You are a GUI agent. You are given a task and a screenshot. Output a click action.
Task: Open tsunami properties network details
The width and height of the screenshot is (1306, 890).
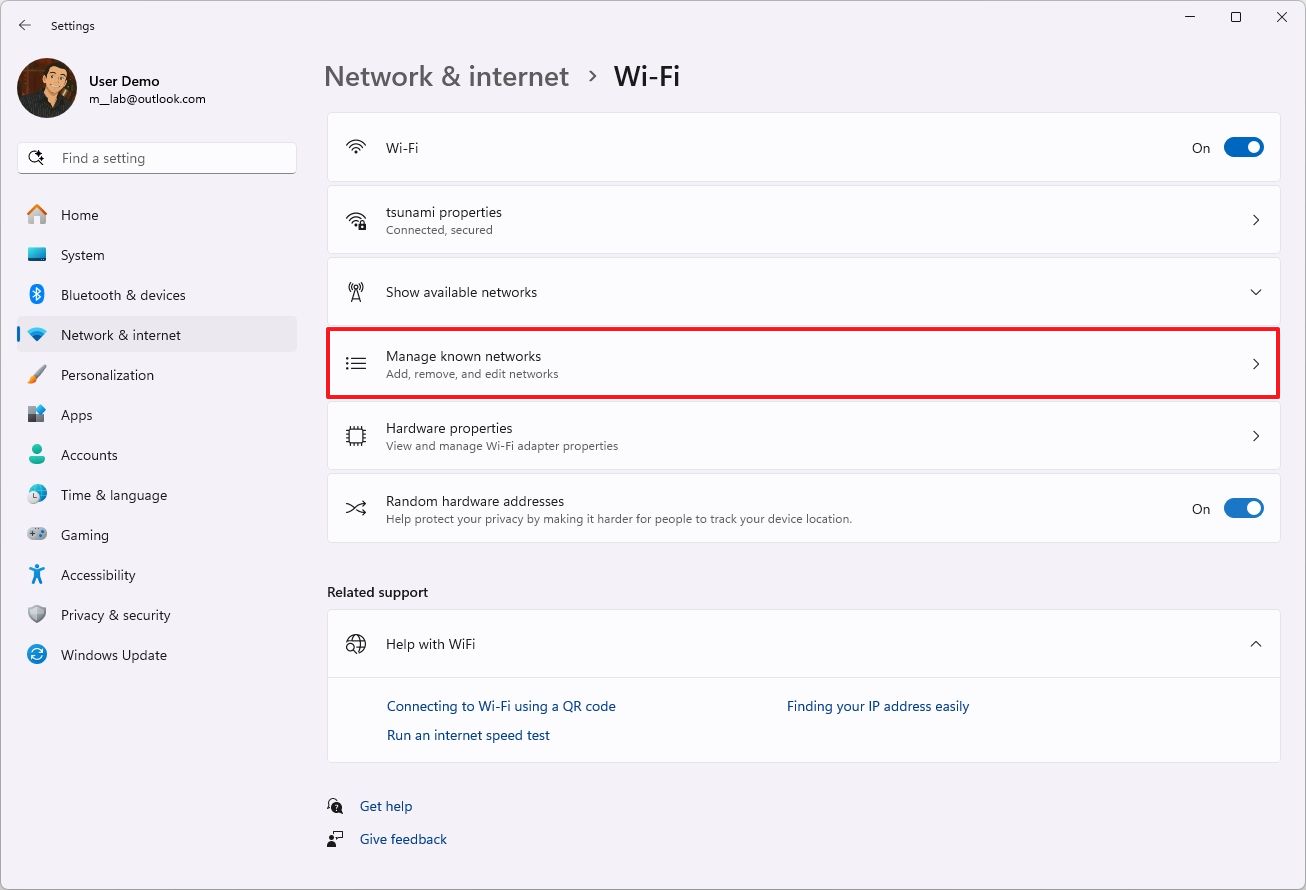(800, 219)
